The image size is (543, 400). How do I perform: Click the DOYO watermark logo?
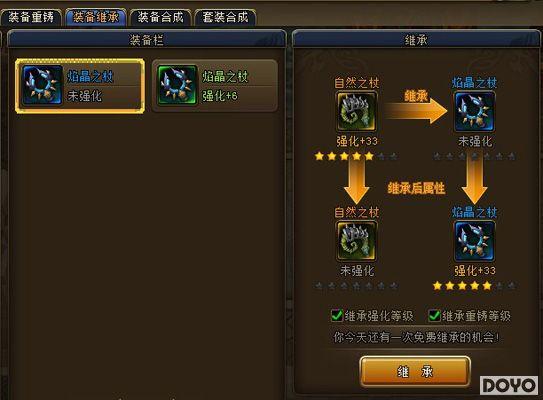tap(509, 385)
